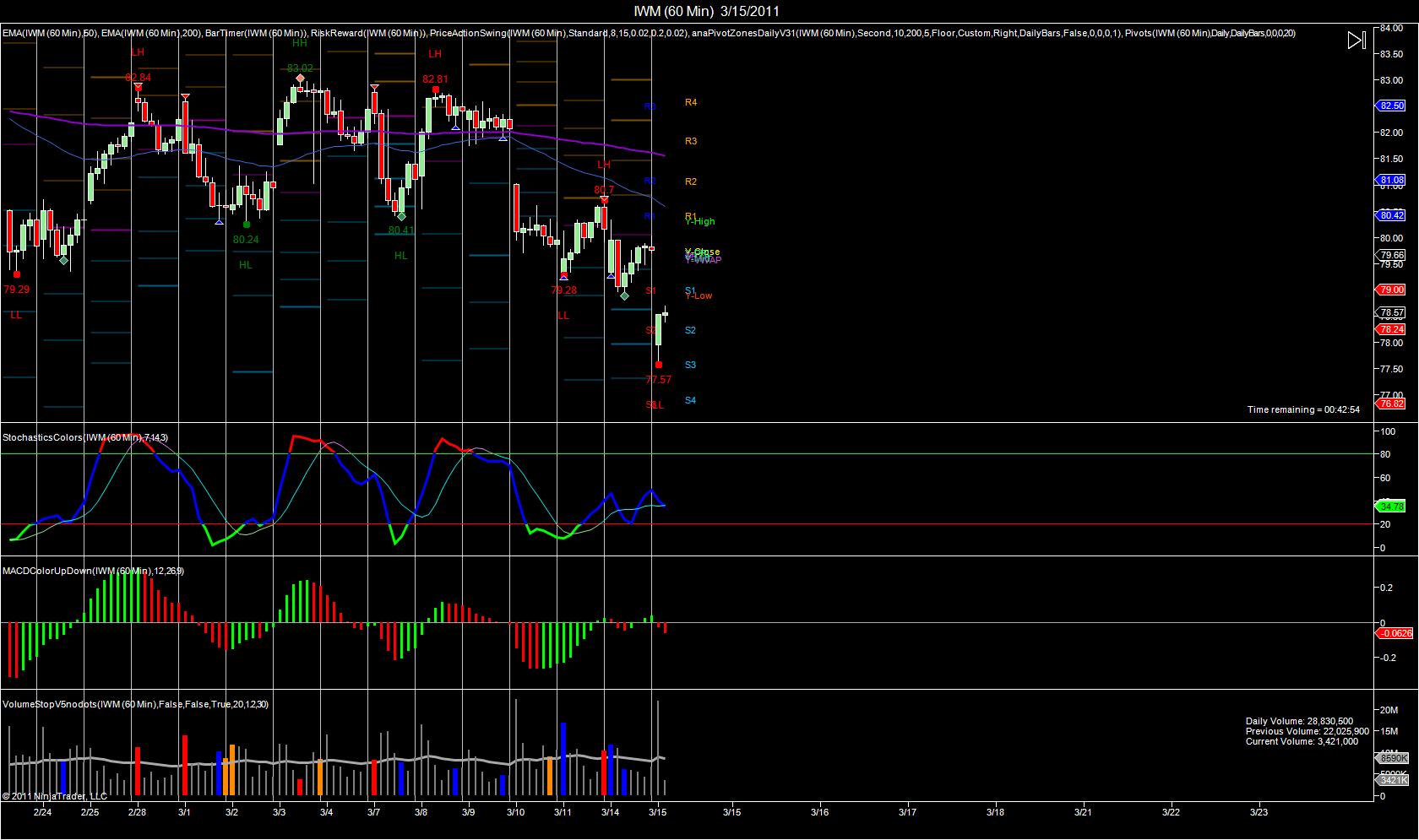
Task: Click the blue 81.08 price marker
Action: [x=1390, y=180]
